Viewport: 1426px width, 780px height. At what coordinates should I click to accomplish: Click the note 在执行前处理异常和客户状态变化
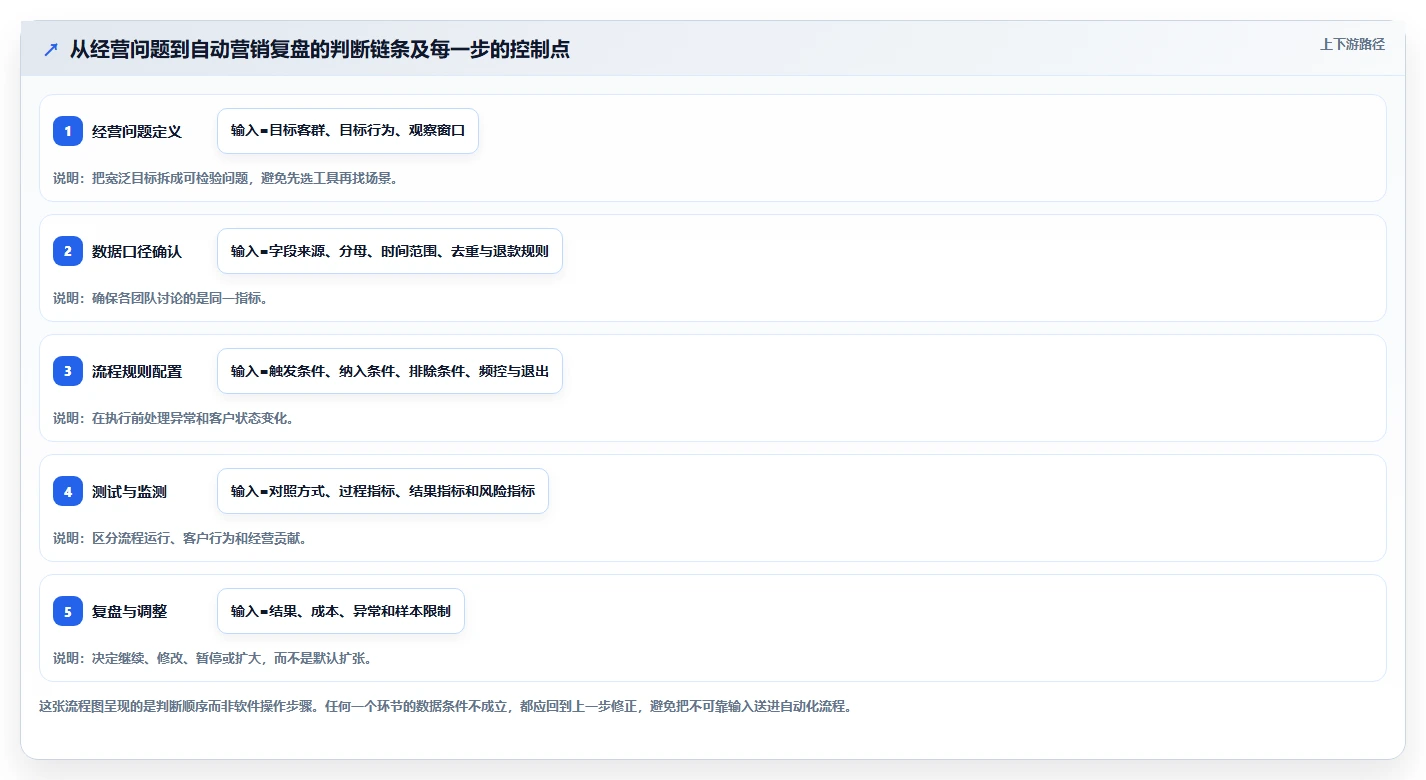(174, 418)
